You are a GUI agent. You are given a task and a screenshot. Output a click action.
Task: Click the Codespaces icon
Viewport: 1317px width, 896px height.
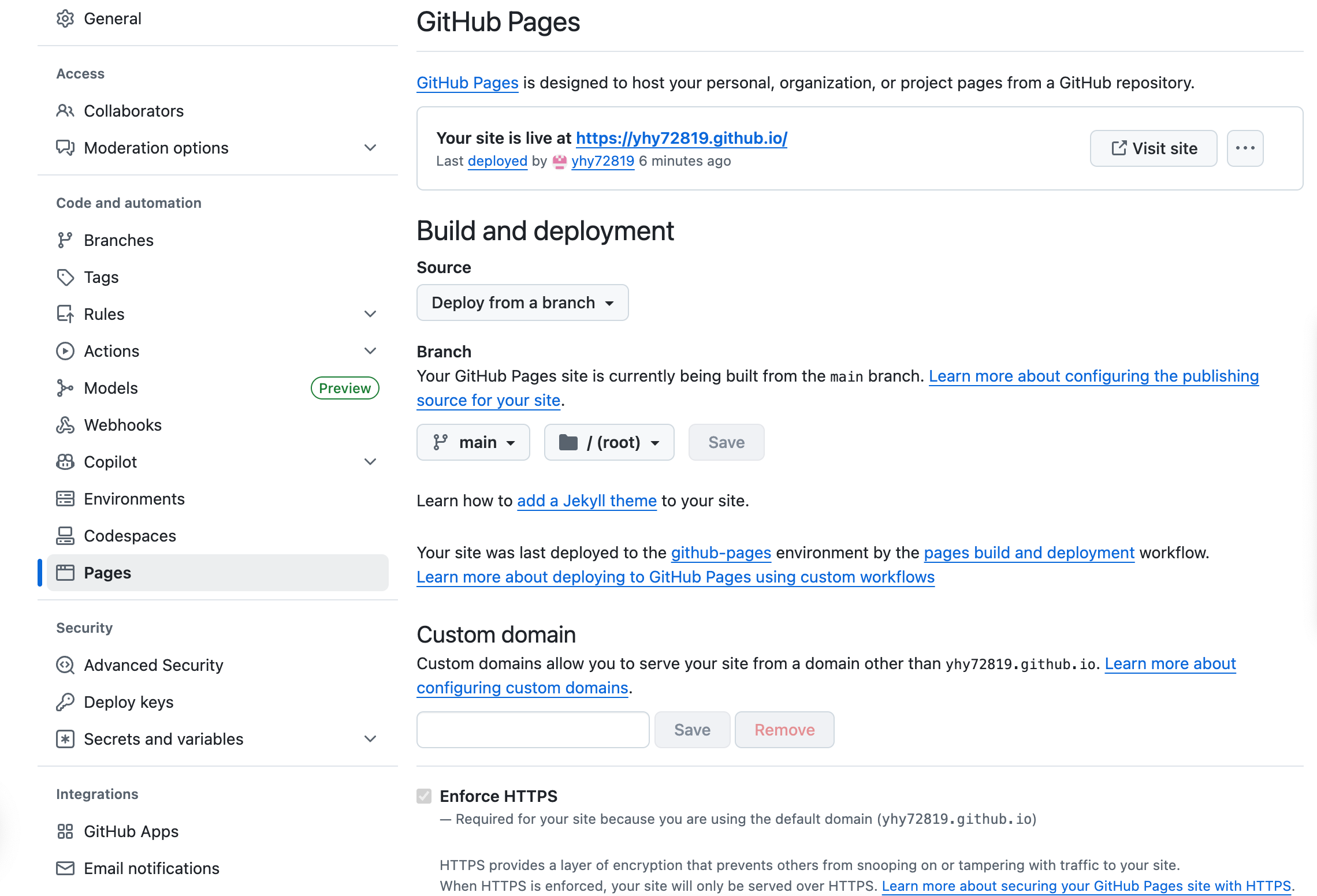click(65, 536)
